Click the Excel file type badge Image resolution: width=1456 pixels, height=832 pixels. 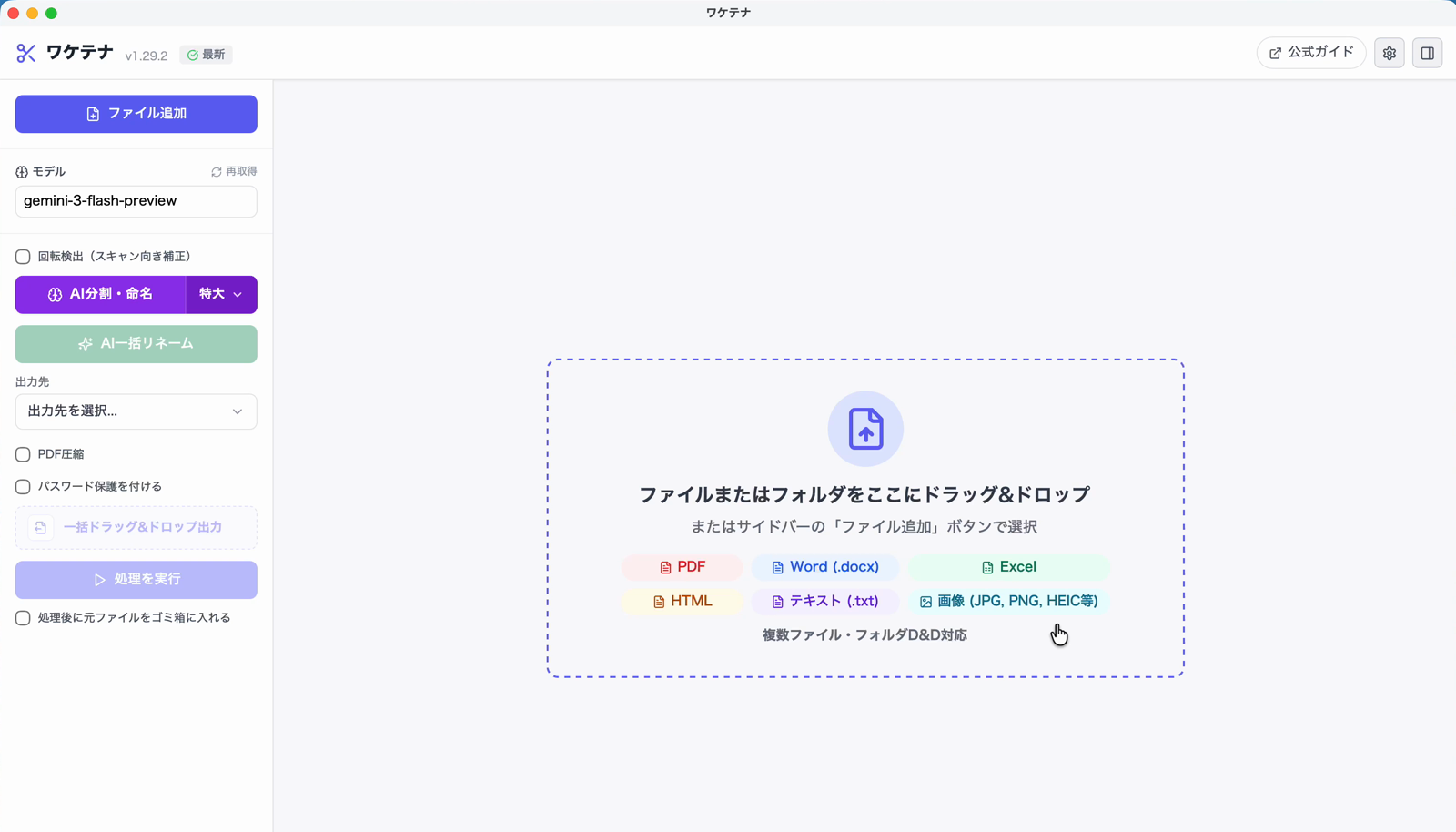pyautogui.click(x=1008, y=567)
